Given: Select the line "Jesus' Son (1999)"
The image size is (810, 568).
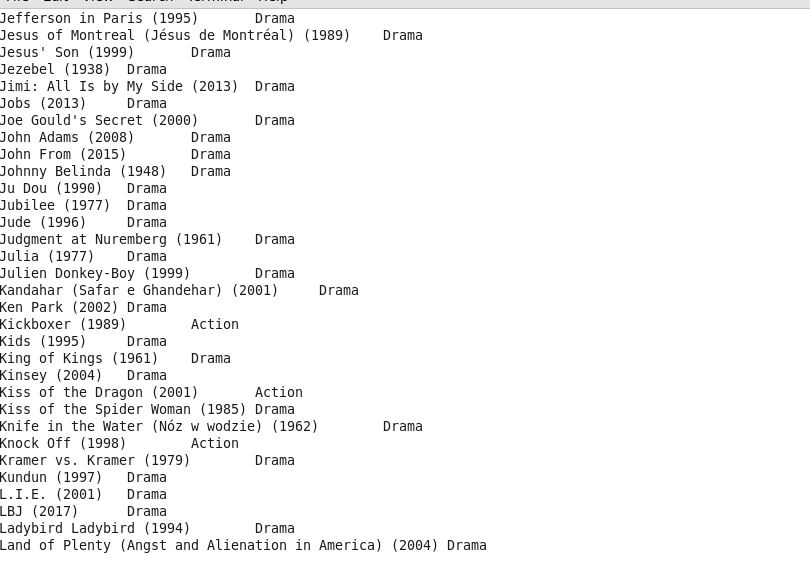Looking at the screenshot, I should click(67, 53).
